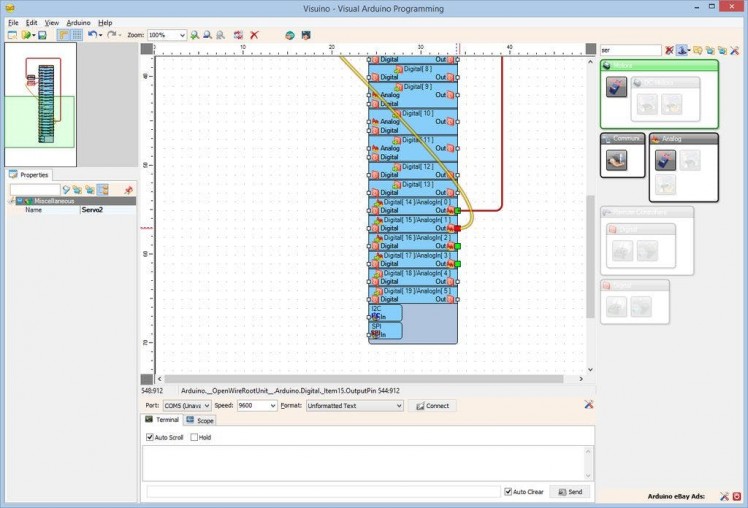748x508 pixels.
Task: Expand the Format dropdown showing Unformatted Text
Action: tap(398, 406)
